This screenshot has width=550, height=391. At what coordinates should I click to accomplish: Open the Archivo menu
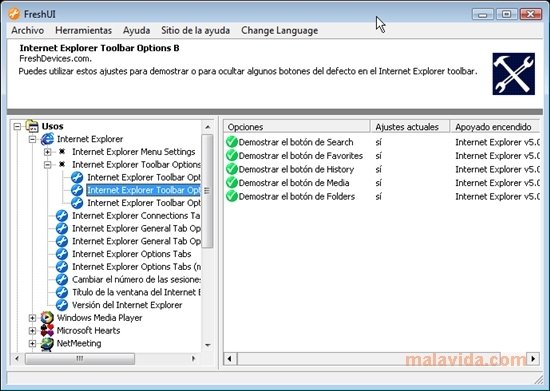(x=27, y=31)
